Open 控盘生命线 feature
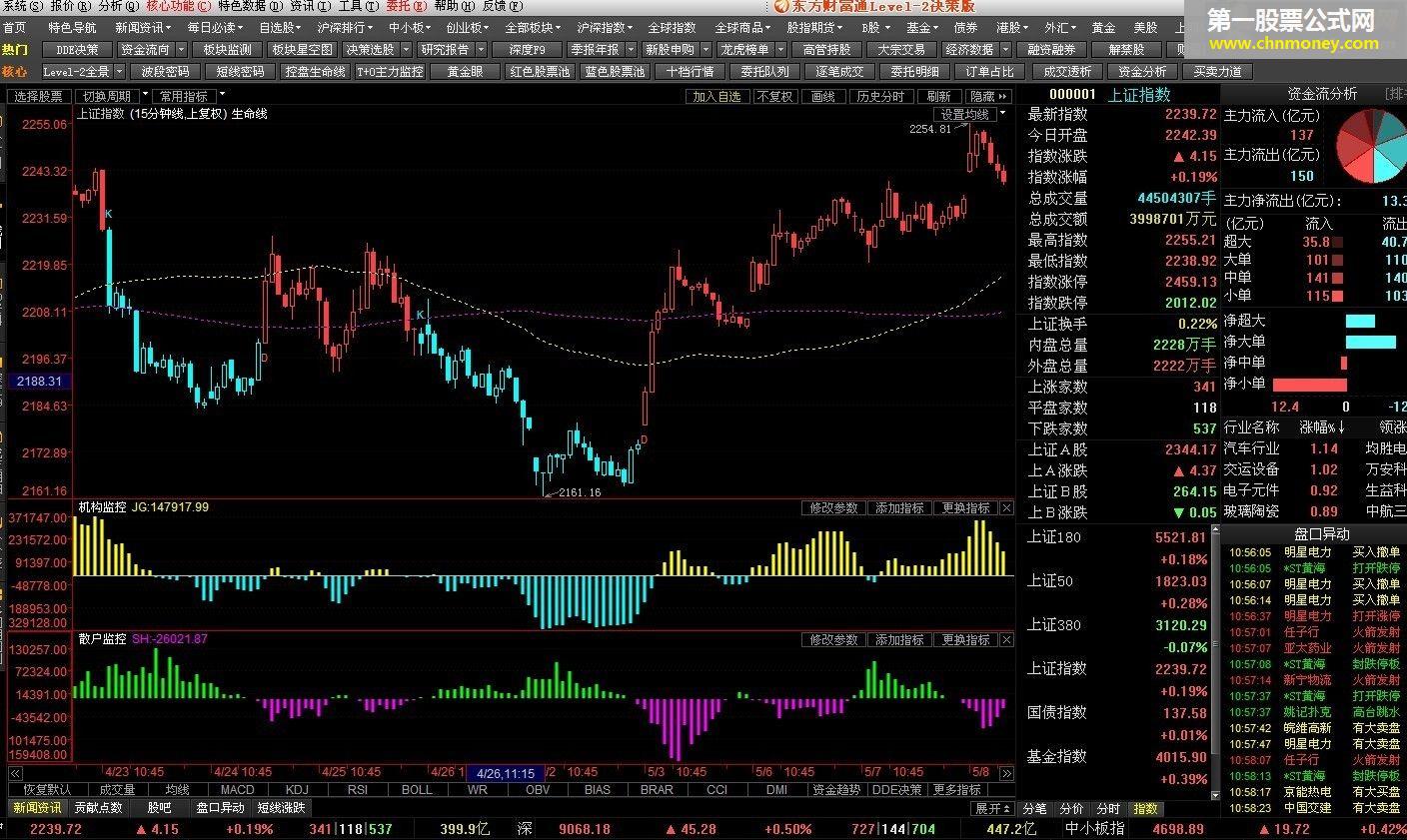 coord(315,72)
